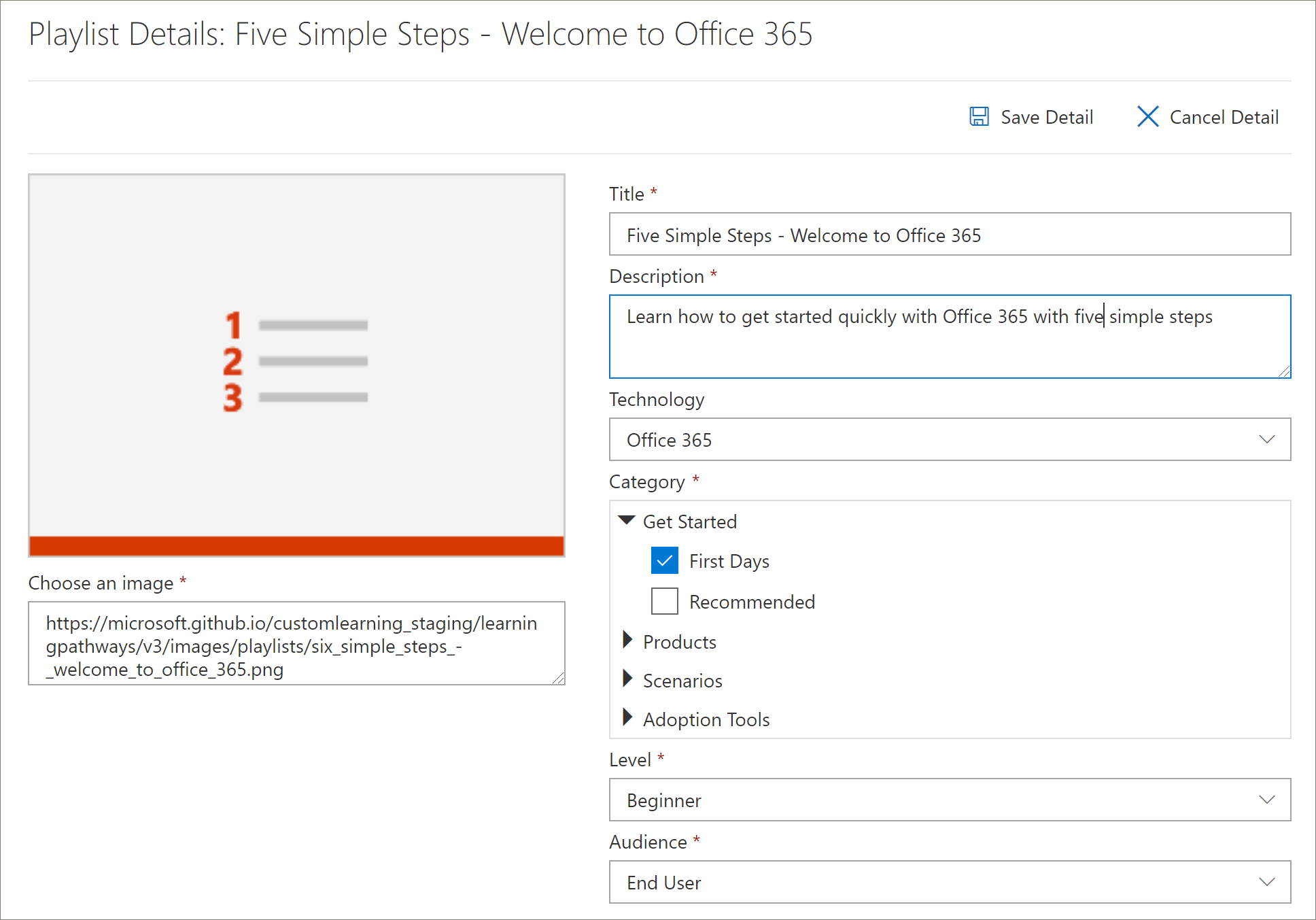Click the Title input field

coord(950,234)
